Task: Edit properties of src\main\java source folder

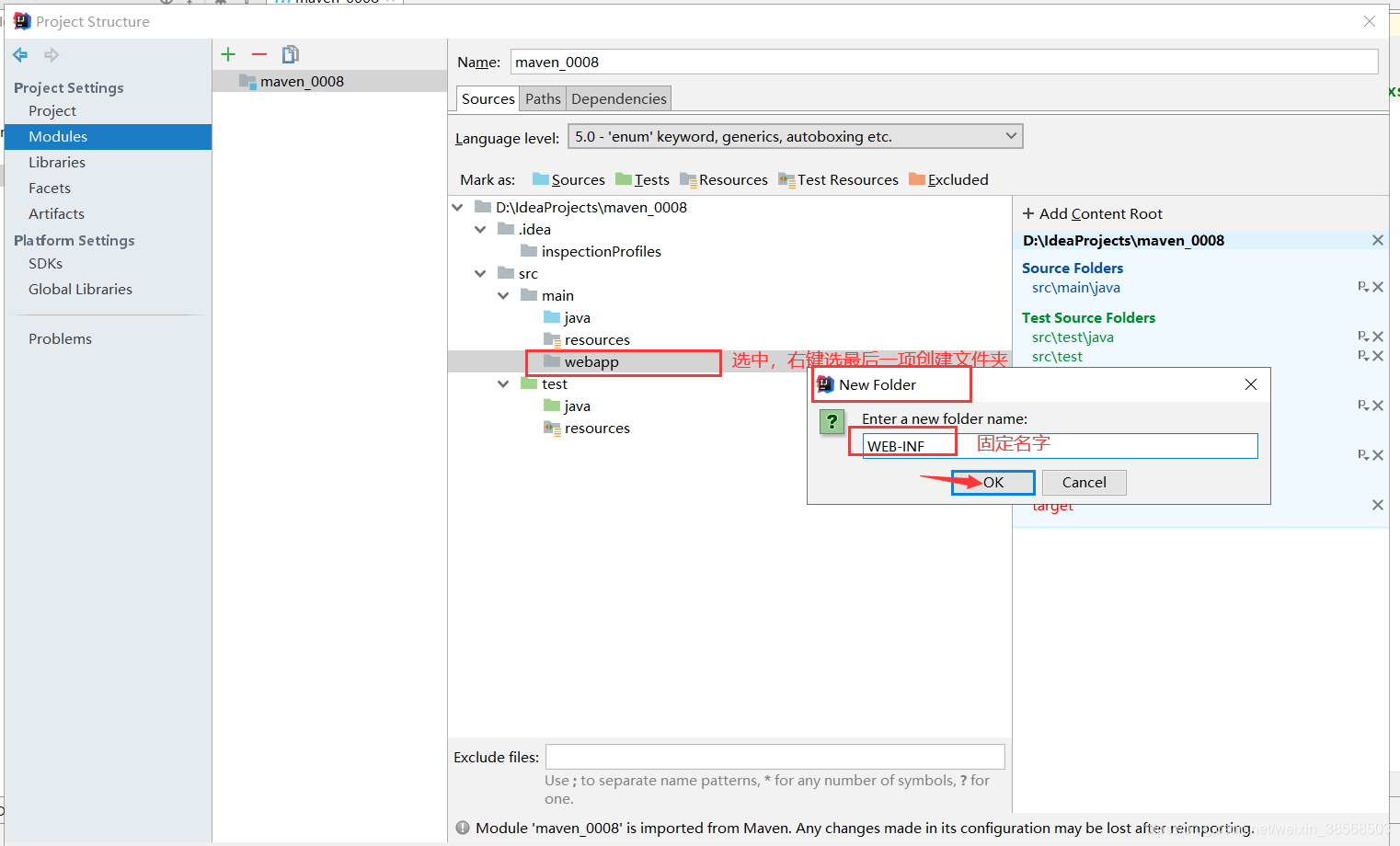Action: (x=1363, y=287)
